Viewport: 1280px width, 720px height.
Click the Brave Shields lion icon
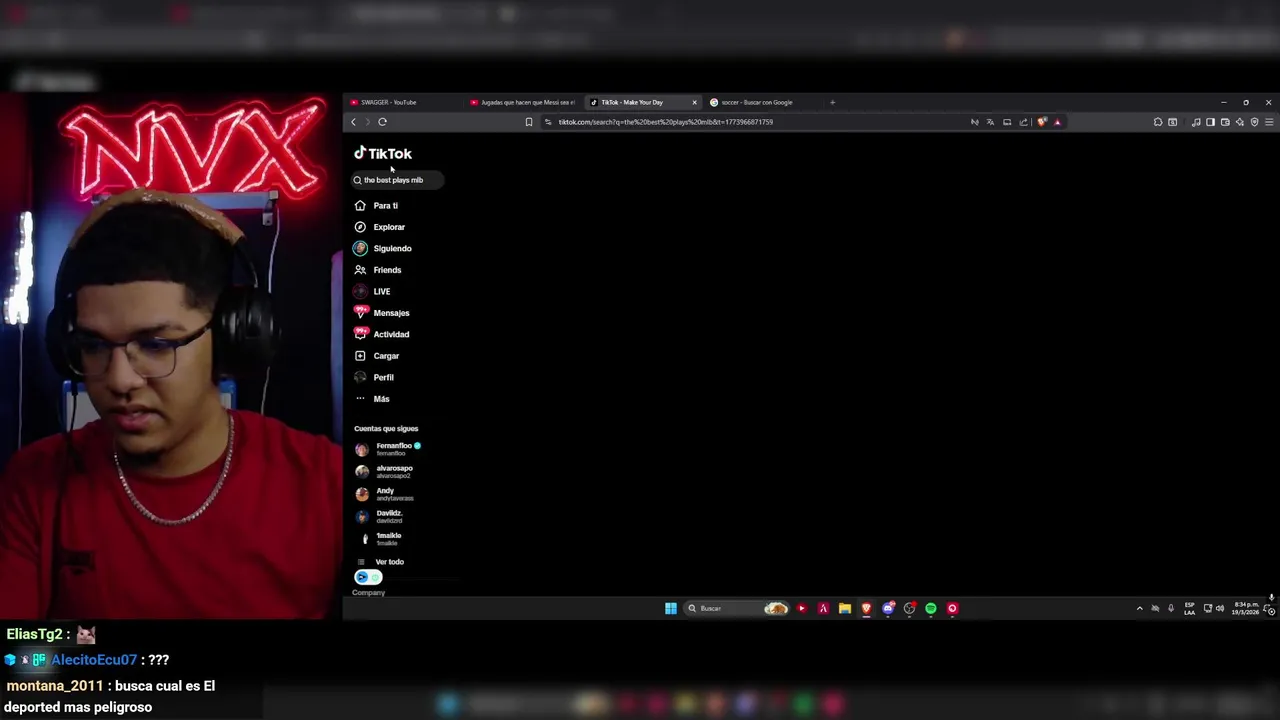pos(1042,122)
